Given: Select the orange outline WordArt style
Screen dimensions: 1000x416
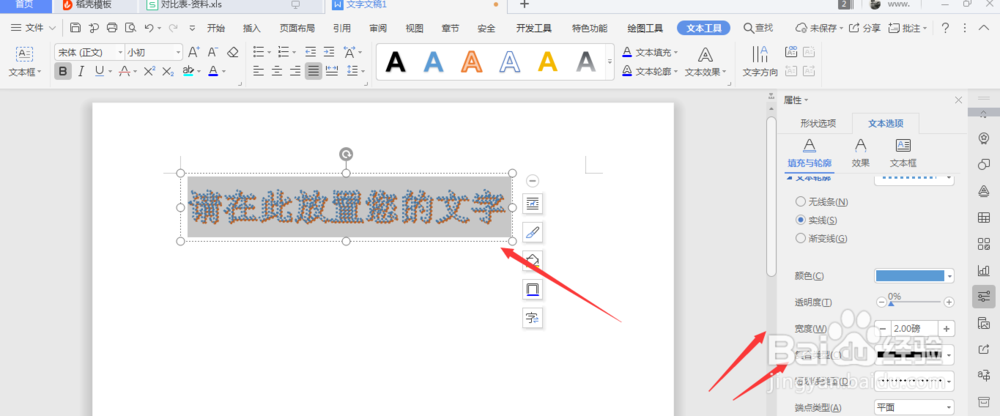Looking at the screenshot, I should (471, 62).
